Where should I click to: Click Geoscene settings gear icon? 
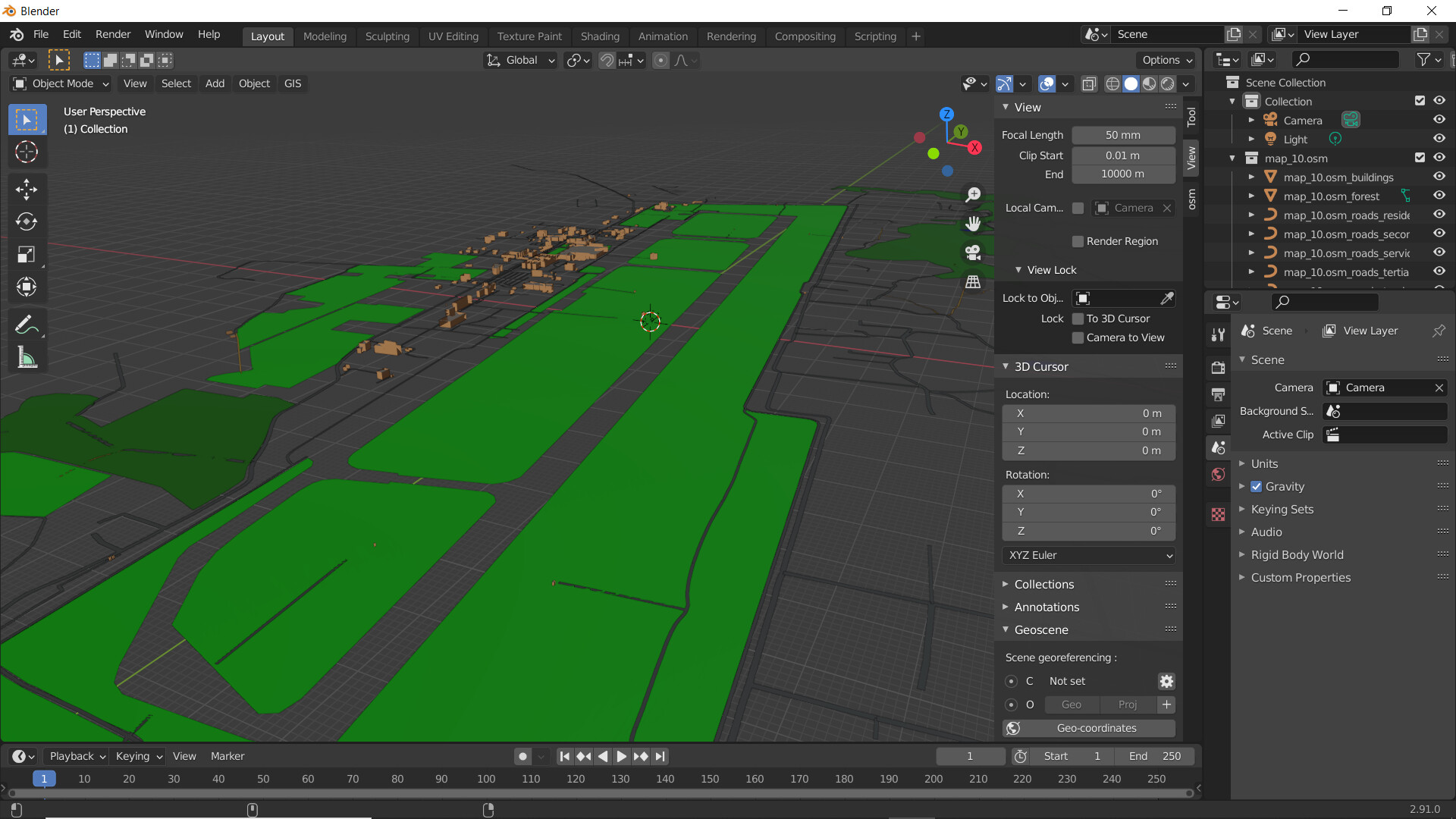[x=1166, y=681]
